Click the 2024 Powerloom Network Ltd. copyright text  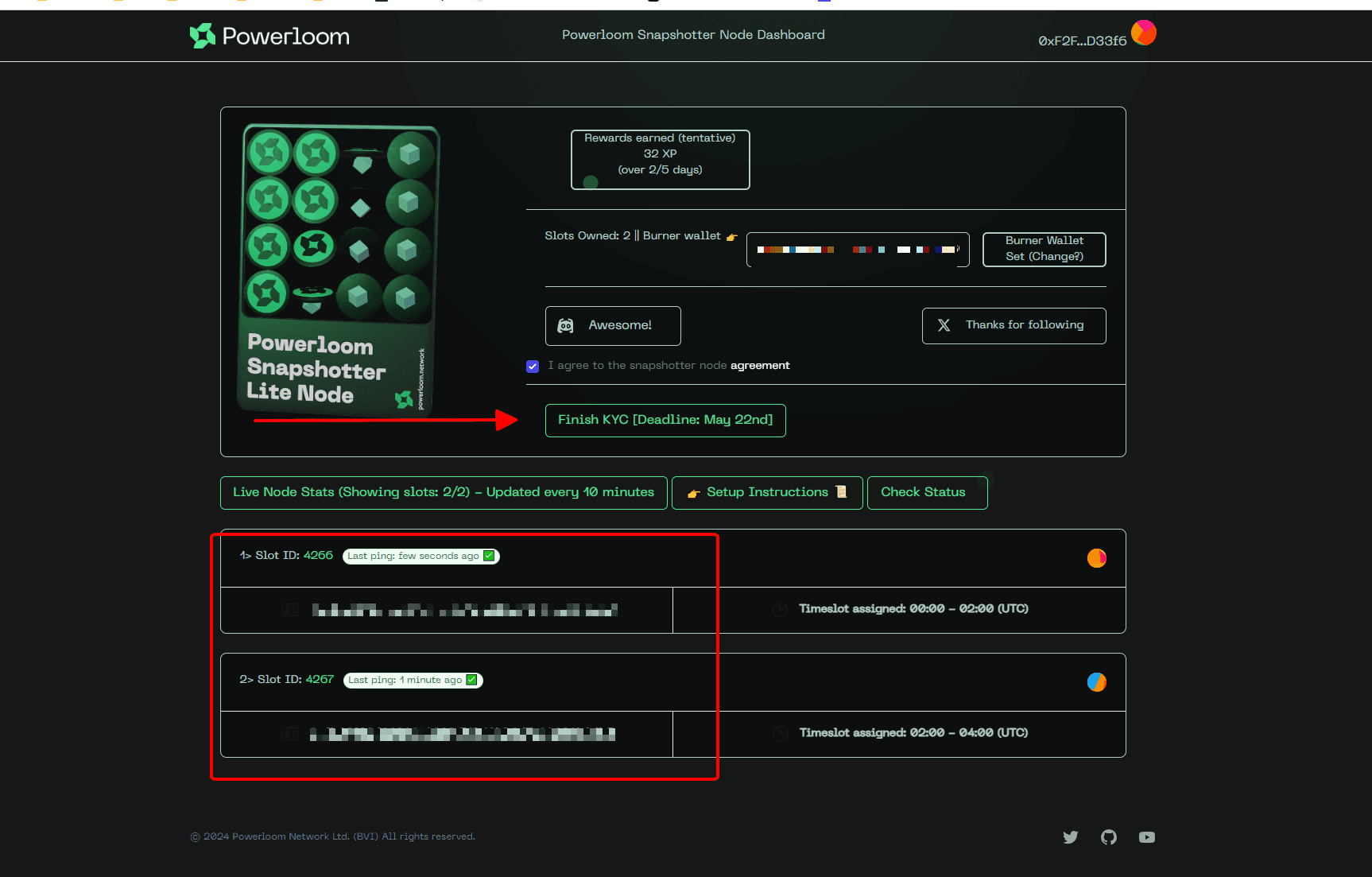332,836
